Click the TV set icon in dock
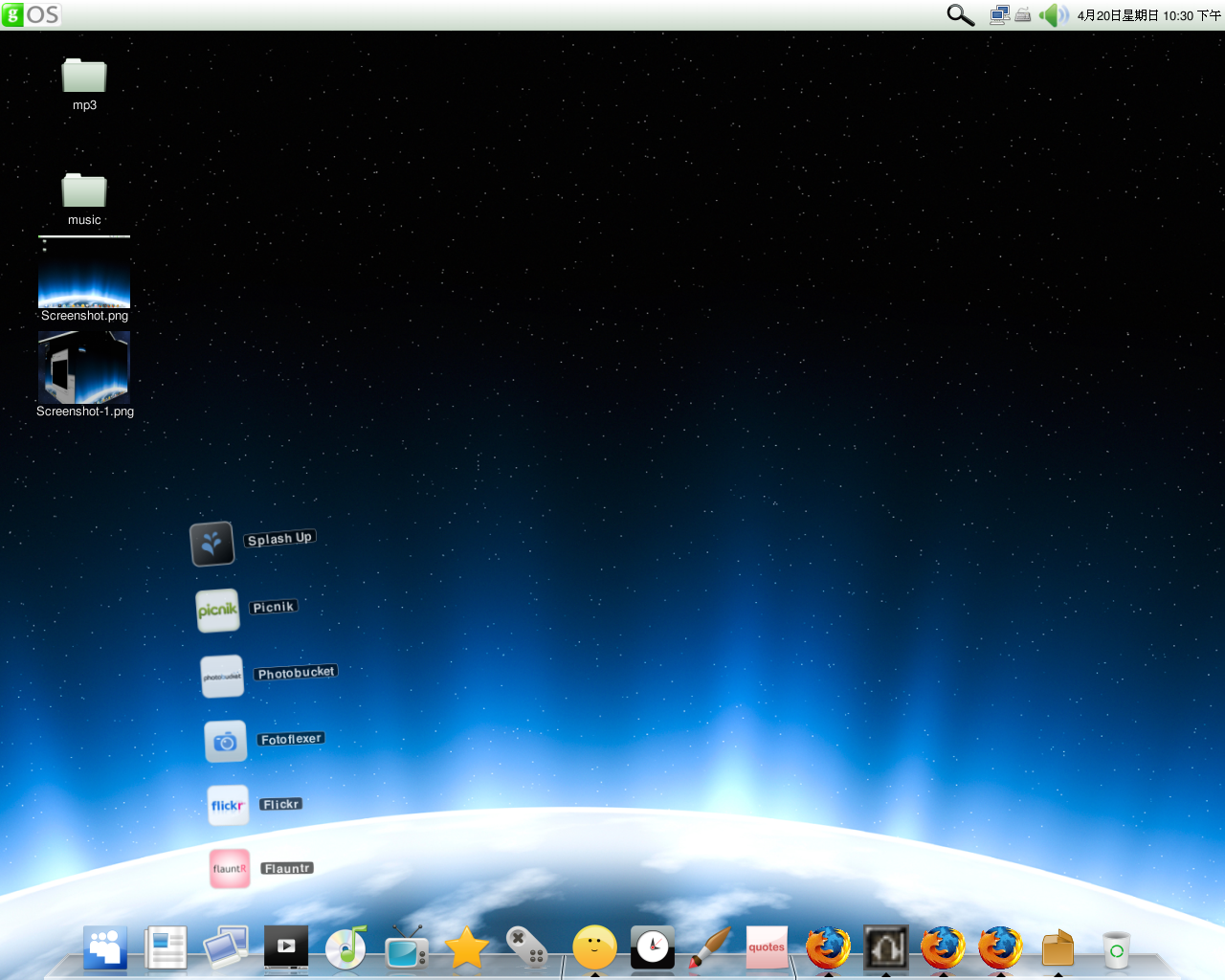Screen dimensions: 1225x980 point(407,947)
